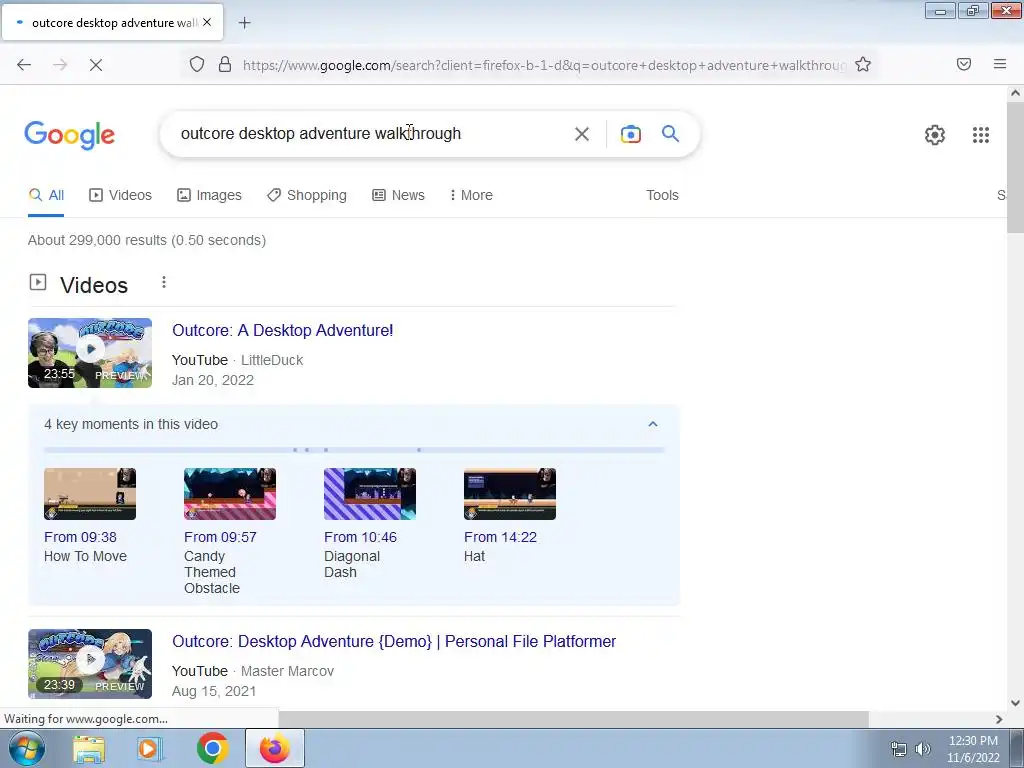Switch to the Shopping tab
1024x768 pixels.
tap(307, 195)
